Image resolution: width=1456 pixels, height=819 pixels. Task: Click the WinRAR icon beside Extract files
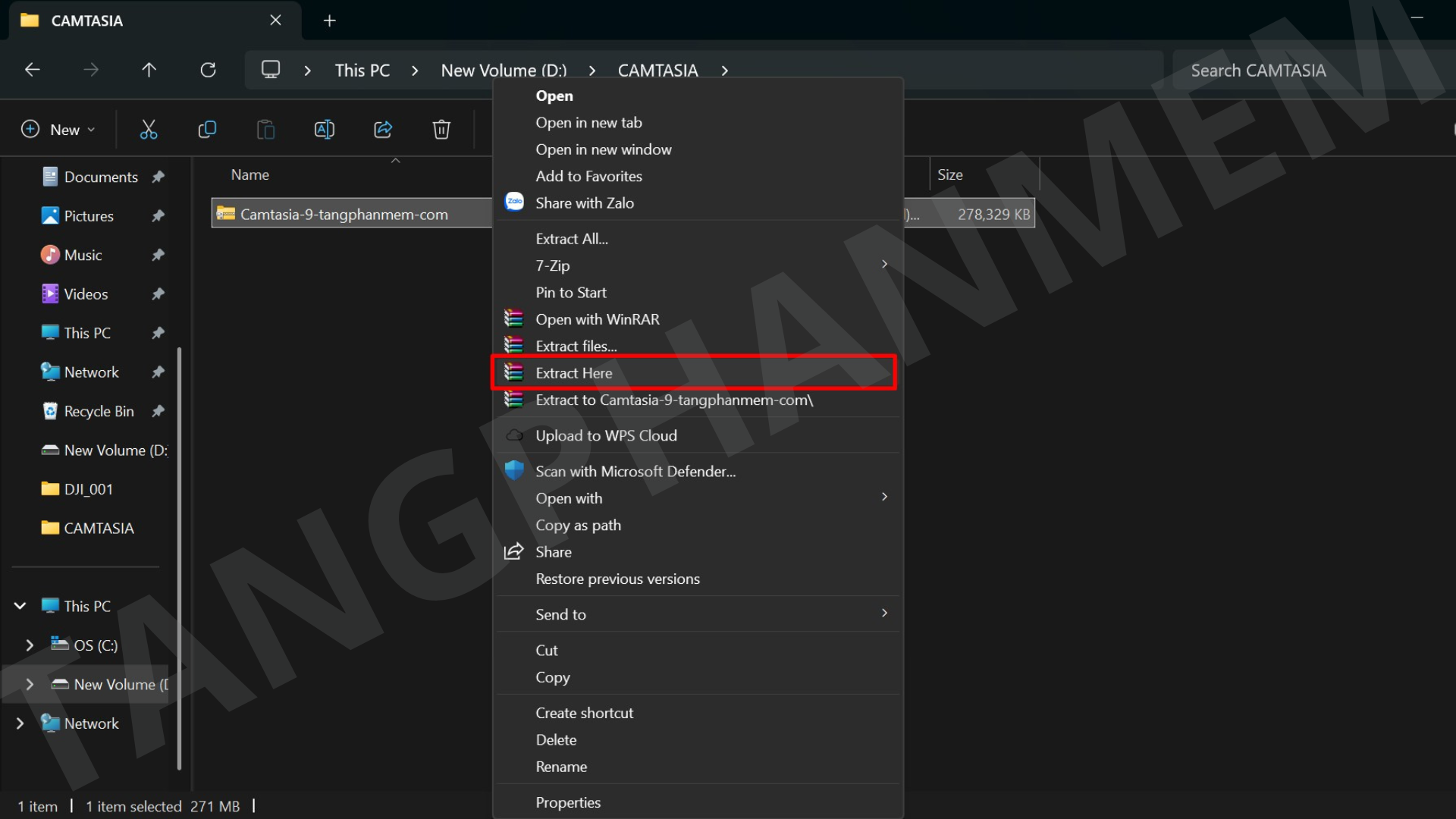[514, 345]
